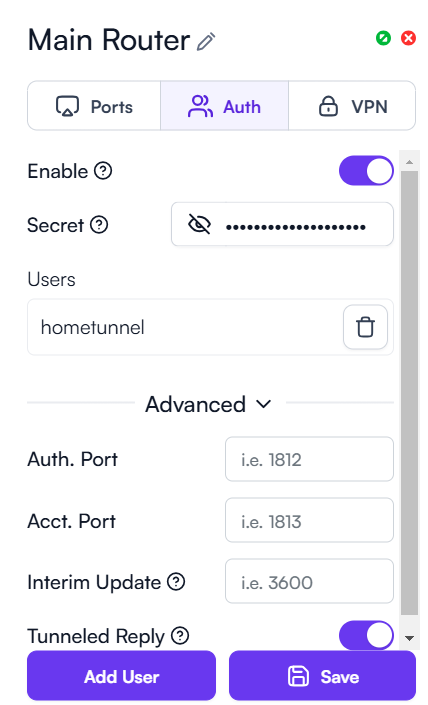Click the scrollbar down arrow
This screenshot has width=428, height=705.
[409, 638]
